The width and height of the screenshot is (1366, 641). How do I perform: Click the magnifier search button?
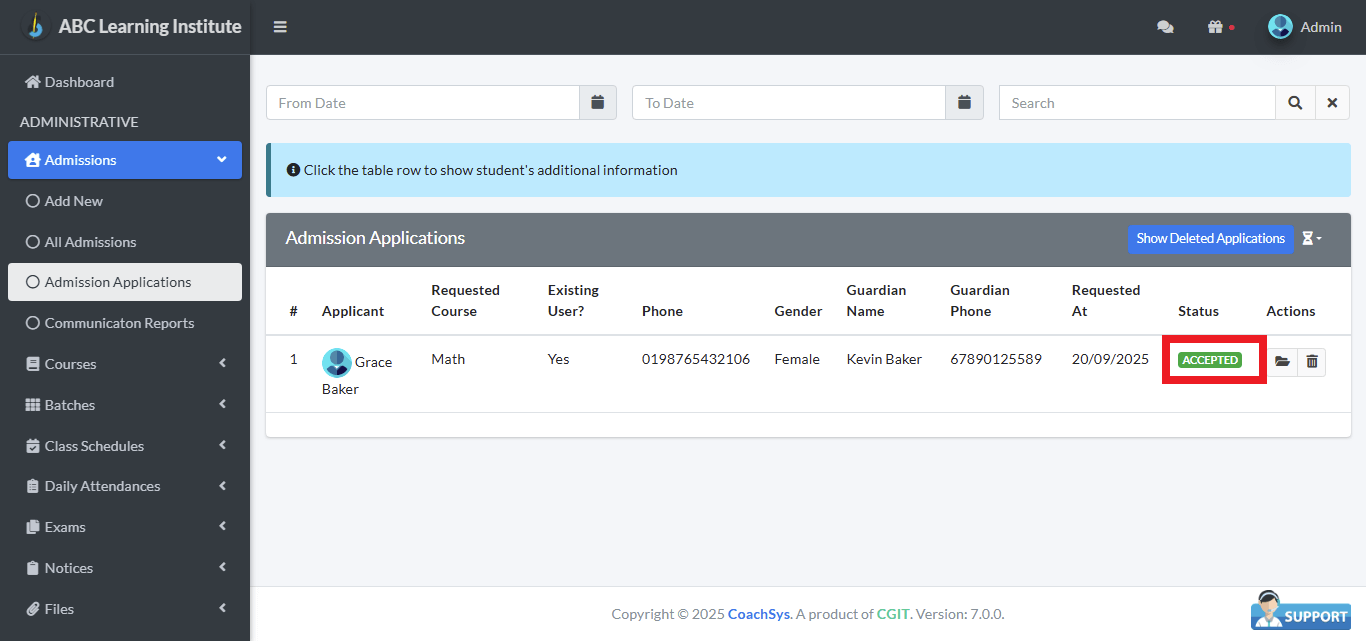coord(1294,102)
